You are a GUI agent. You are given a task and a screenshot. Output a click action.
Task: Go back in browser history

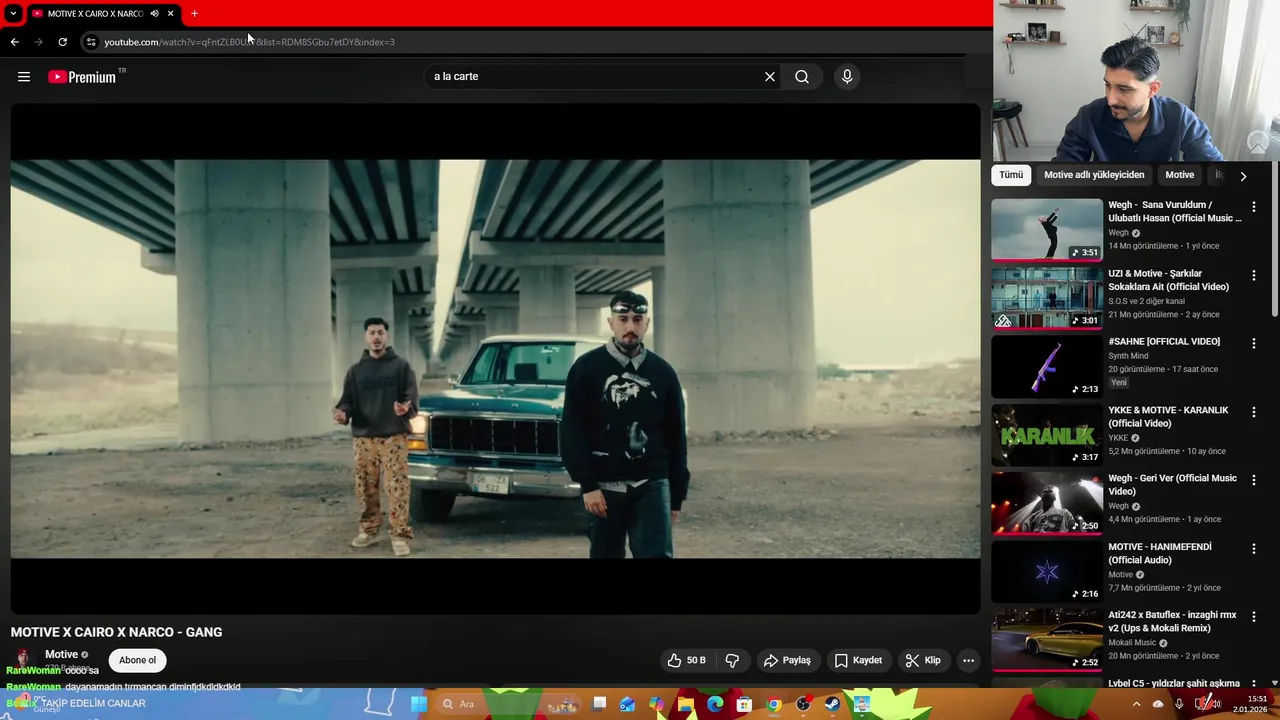tap(14, 42)
